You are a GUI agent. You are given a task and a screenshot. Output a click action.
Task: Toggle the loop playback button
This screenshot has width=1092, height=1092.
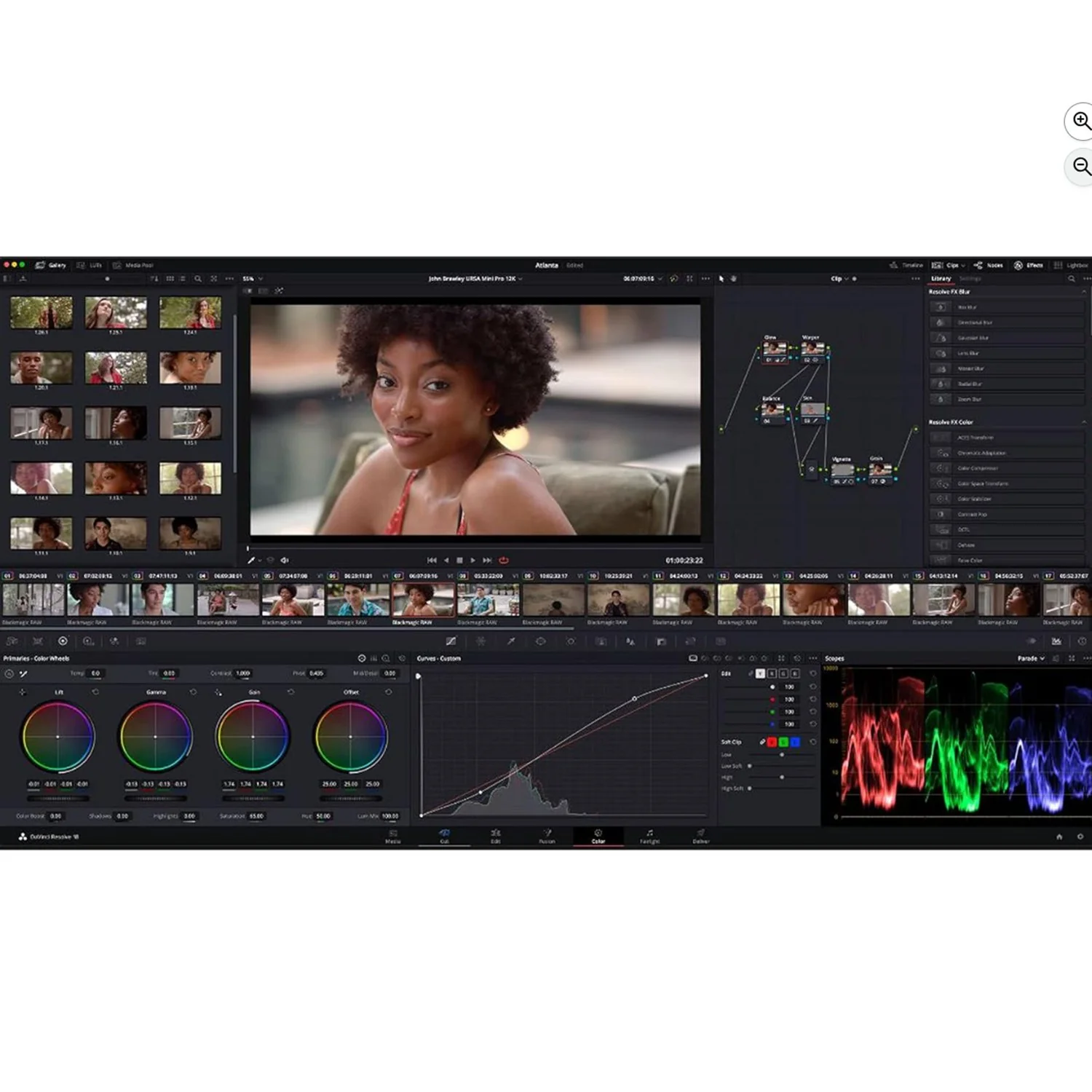click(x=503, y=560)
